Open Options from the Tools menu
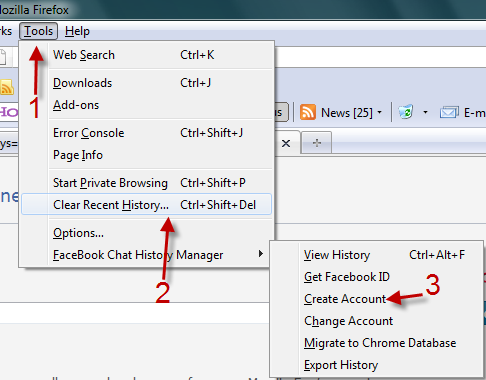The height and width of the screenshot is (380, 486). pos(147,233)
